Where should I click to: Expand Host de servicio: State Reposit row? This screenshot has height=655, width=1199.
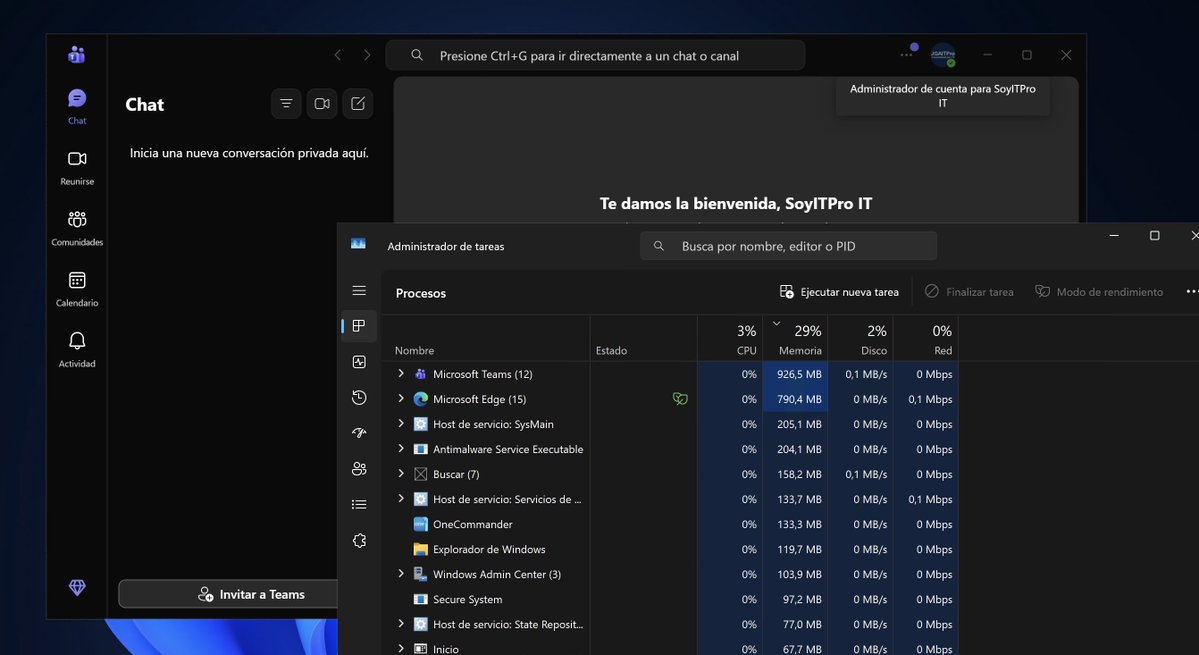tap(401, 624)
